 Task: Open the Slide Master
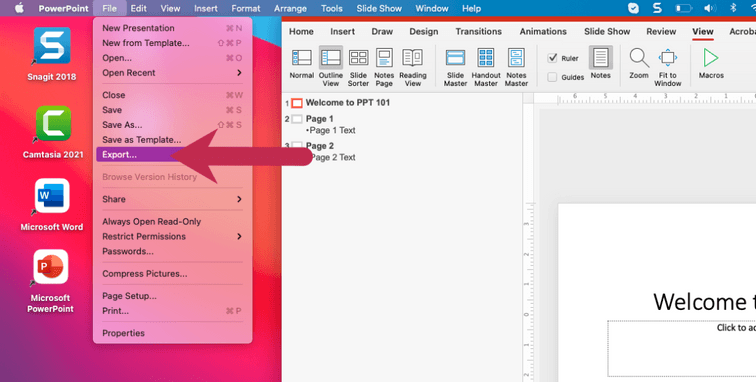456,67
